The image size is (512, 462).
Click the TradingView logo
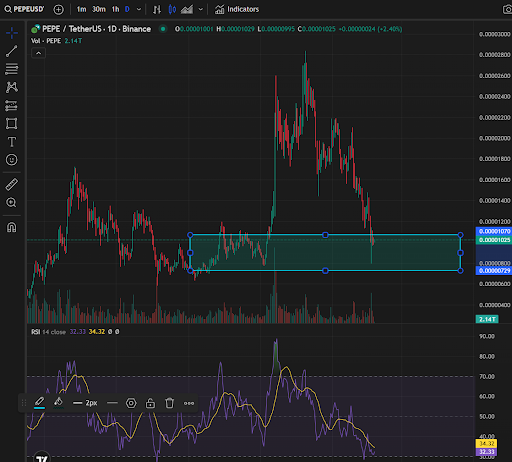[42, 457]
